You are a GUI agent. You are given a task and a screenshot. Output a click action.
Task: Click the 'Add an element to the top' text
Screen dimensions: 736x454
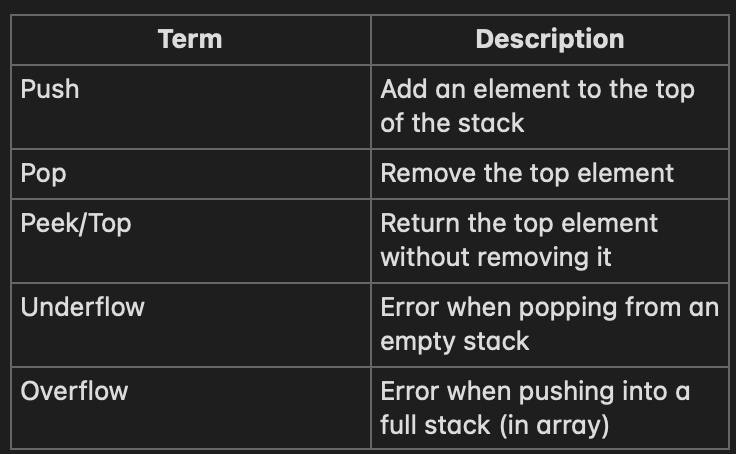point(537,89)
